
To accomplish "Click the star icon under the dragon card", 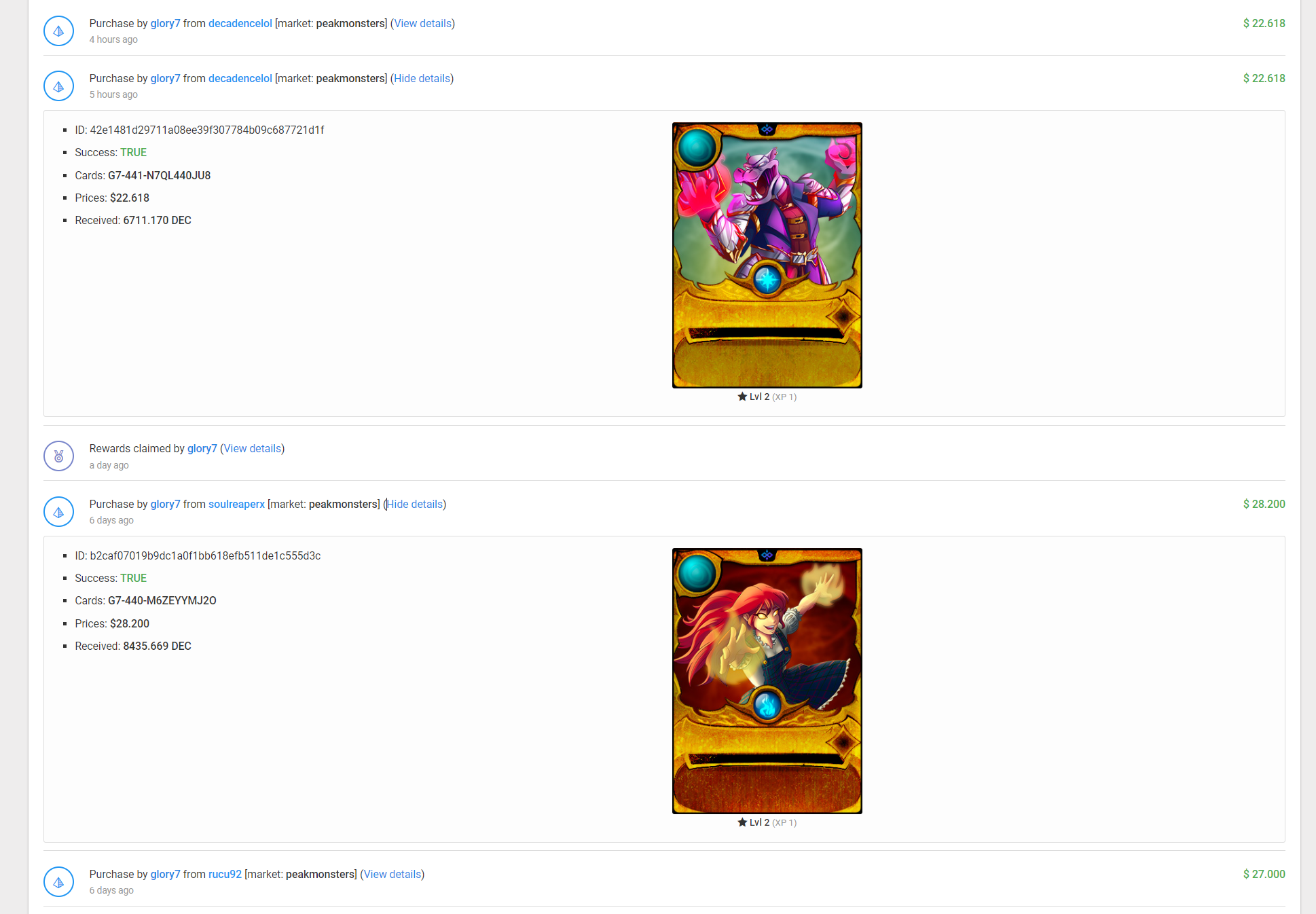I will (742, 397).
